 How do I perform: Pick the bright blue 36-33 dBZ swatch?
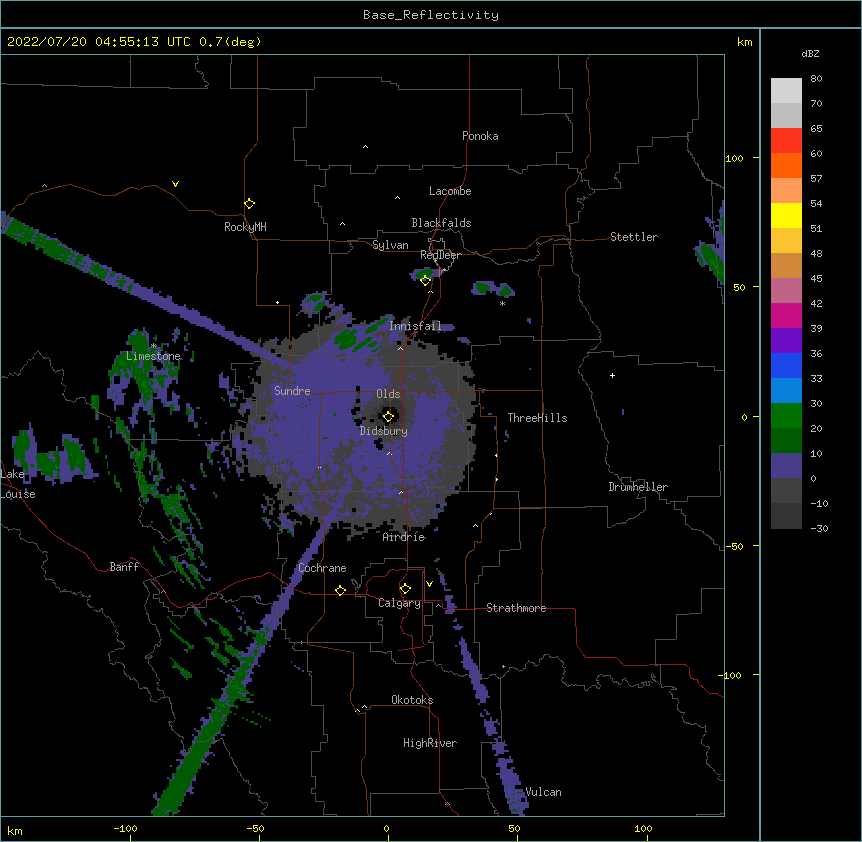[786, 365]
